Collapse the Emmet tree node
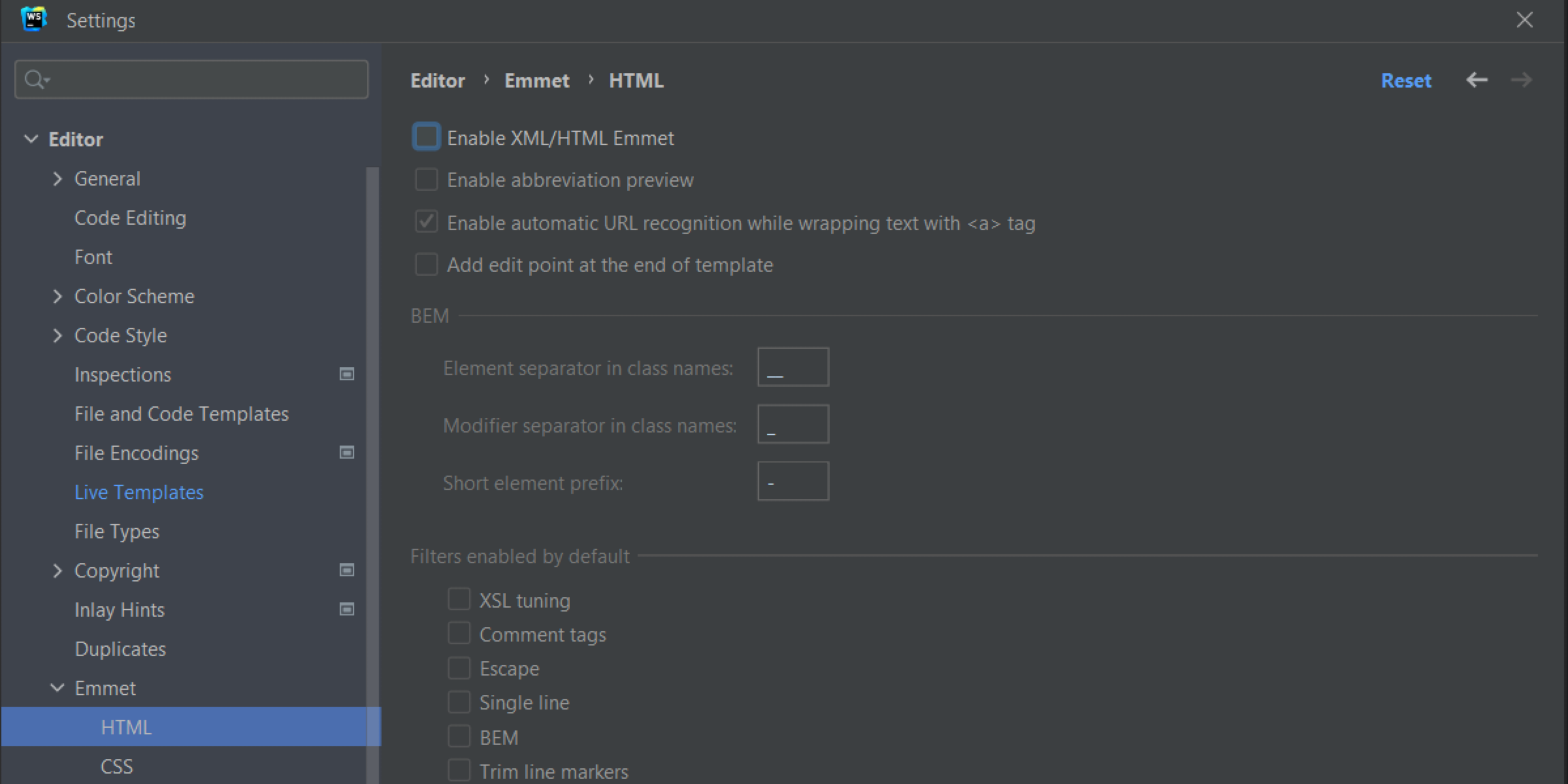Viewport: 1568px width, 784px height. [57, 688]
